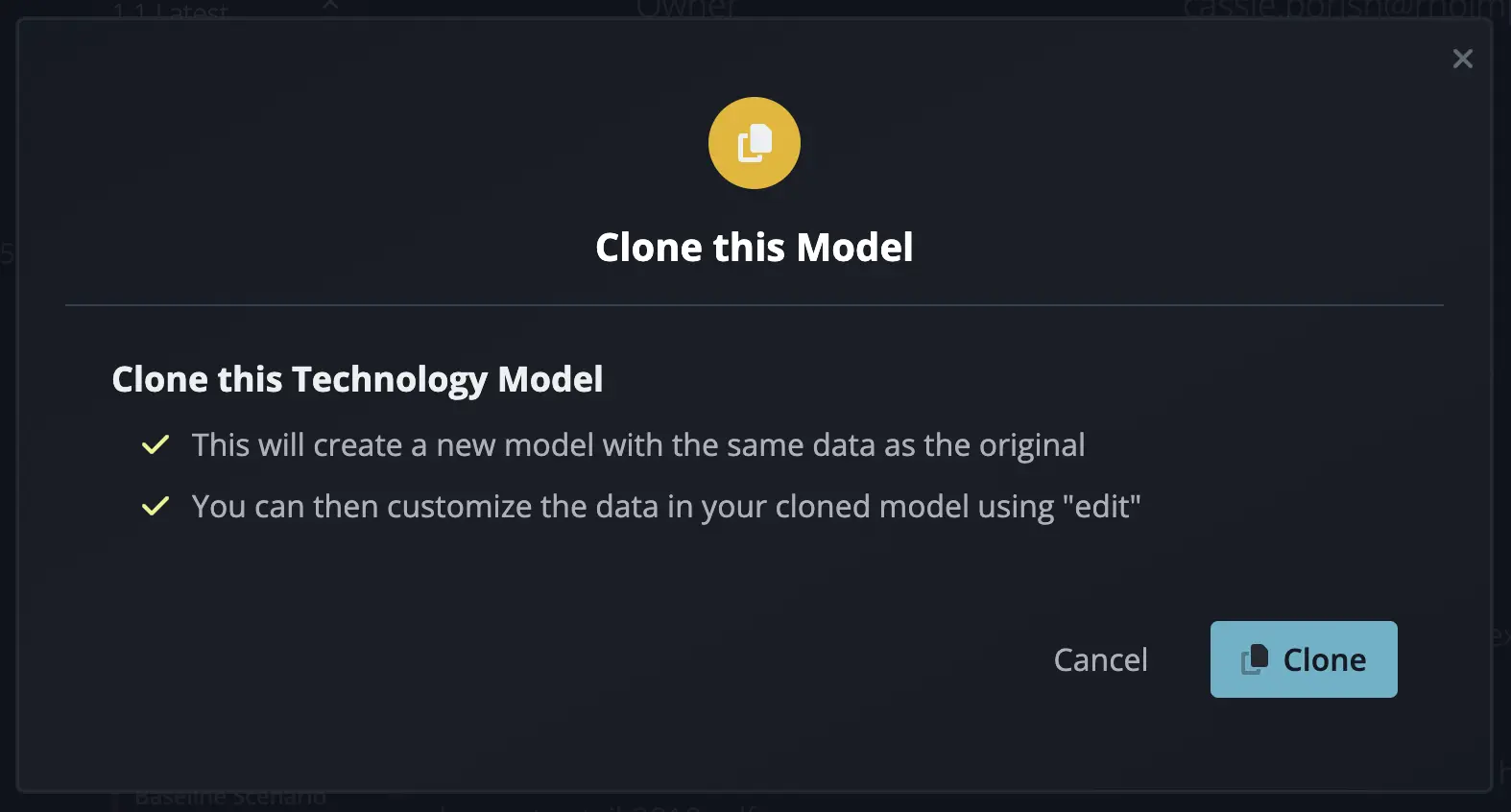Click the Clone this Model title
The image size is (1511, 812).
click(x=755, y=247)
